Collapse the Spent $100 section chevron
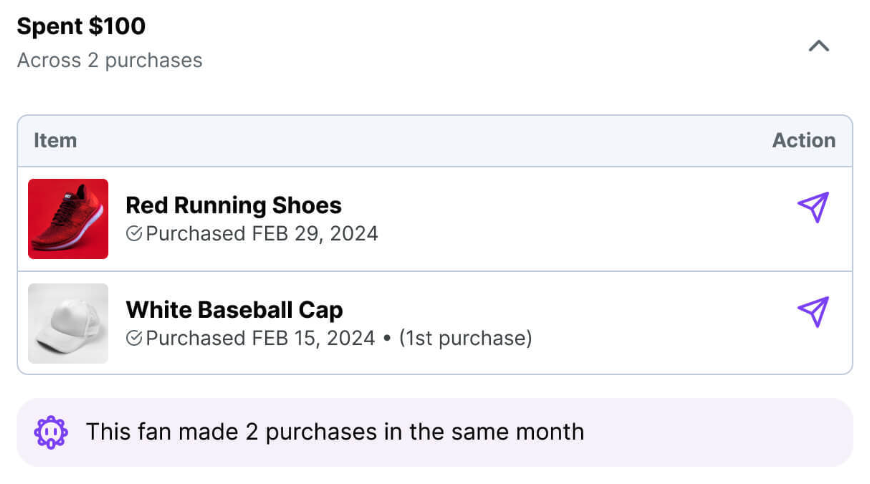Screen dimensions: 870x484 819,46
